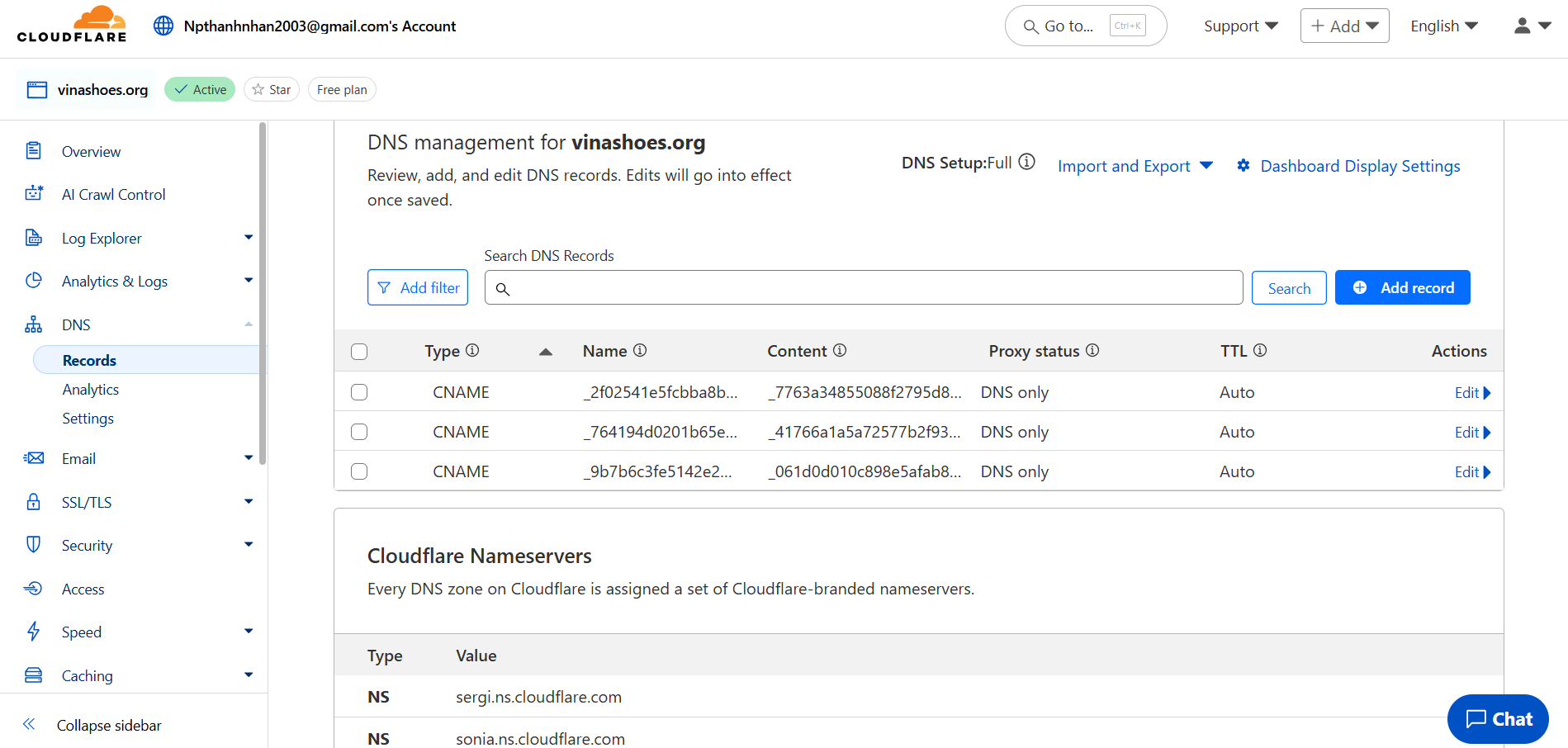Check the select-all records checkbox
This screenshot has height=748, width=1568.
tap(359, 351)
